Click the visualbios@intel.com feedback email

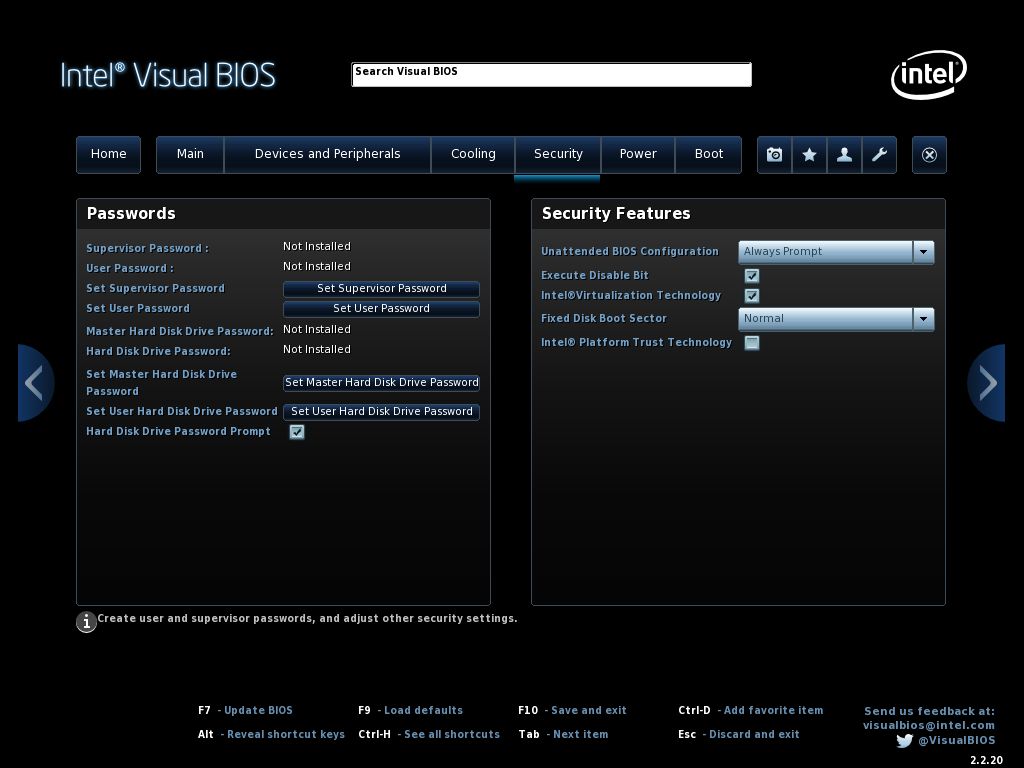coord(929,725)
